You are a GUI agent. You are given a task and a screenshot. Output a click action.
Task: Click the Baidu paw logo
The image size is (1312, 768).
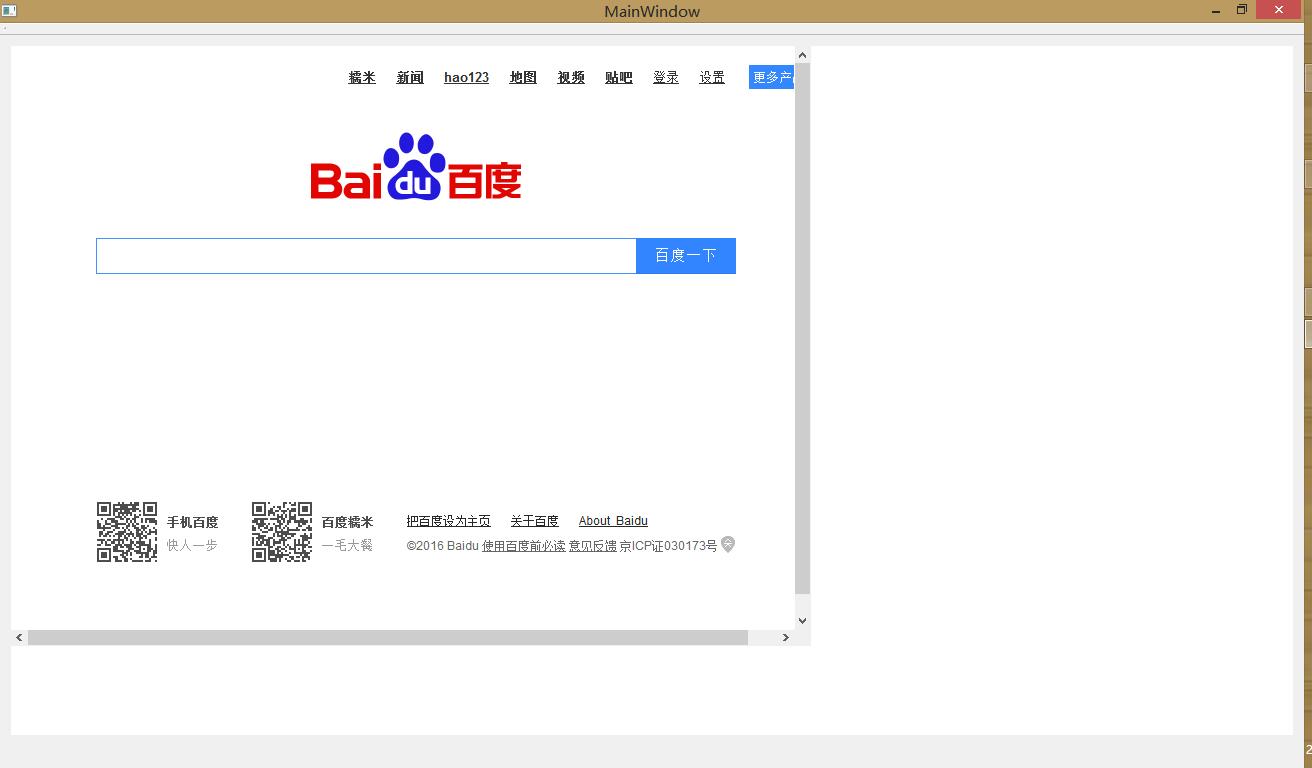point(416,166)
